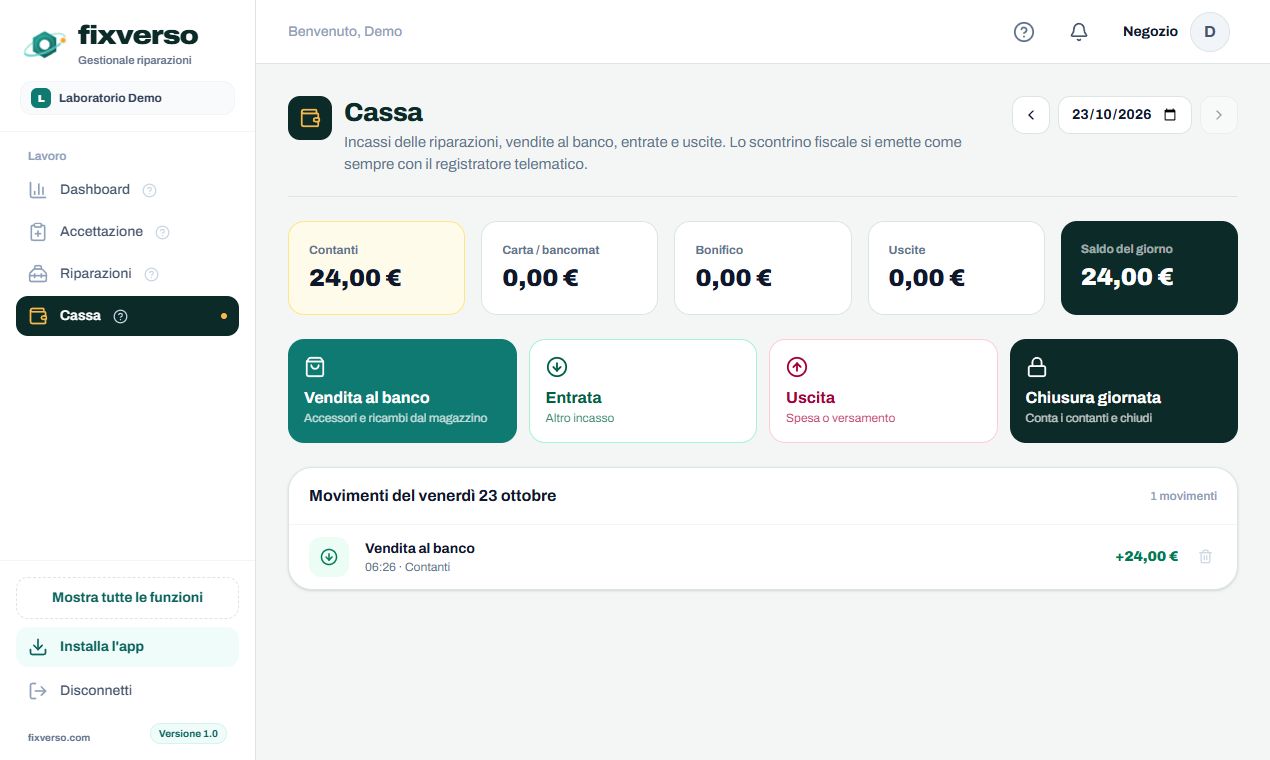Click the user avatar with letter D
The image size is (1270, 760).
point(1209,32)
